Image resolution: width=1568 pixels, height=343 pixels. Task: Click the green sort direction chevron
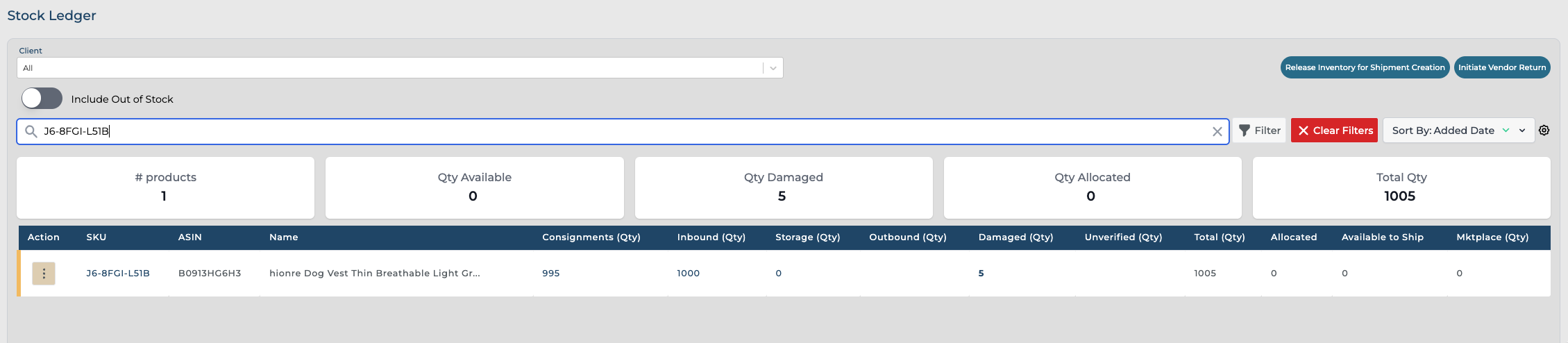pos(1506,131)
